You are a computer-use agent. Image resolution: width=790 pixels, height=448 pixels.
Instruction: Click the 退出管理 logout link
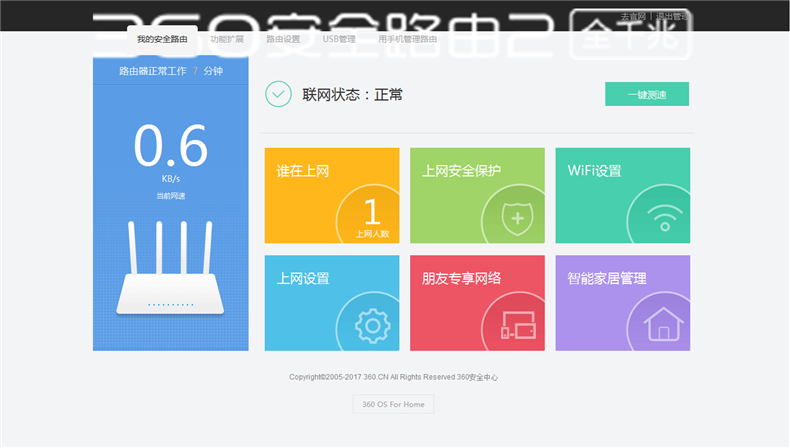[673, 17]
